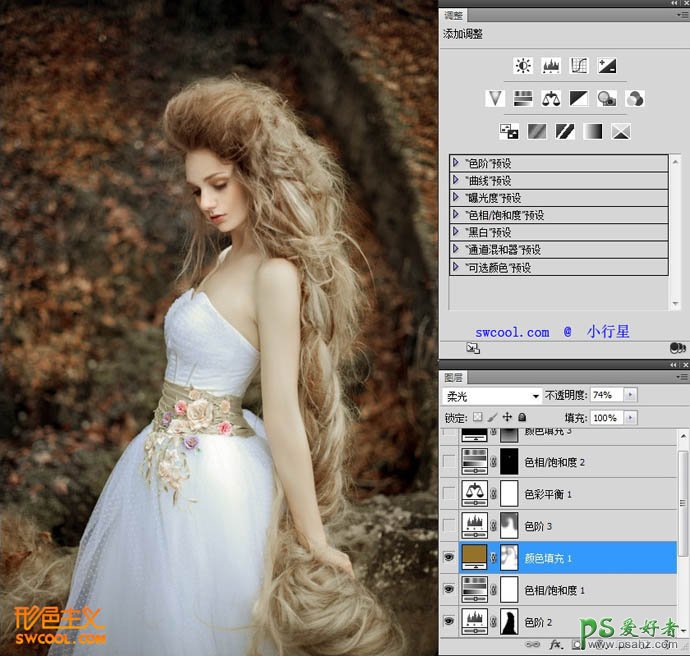
Task: Create a Curves adjustment layer
Action: point(578,66)
